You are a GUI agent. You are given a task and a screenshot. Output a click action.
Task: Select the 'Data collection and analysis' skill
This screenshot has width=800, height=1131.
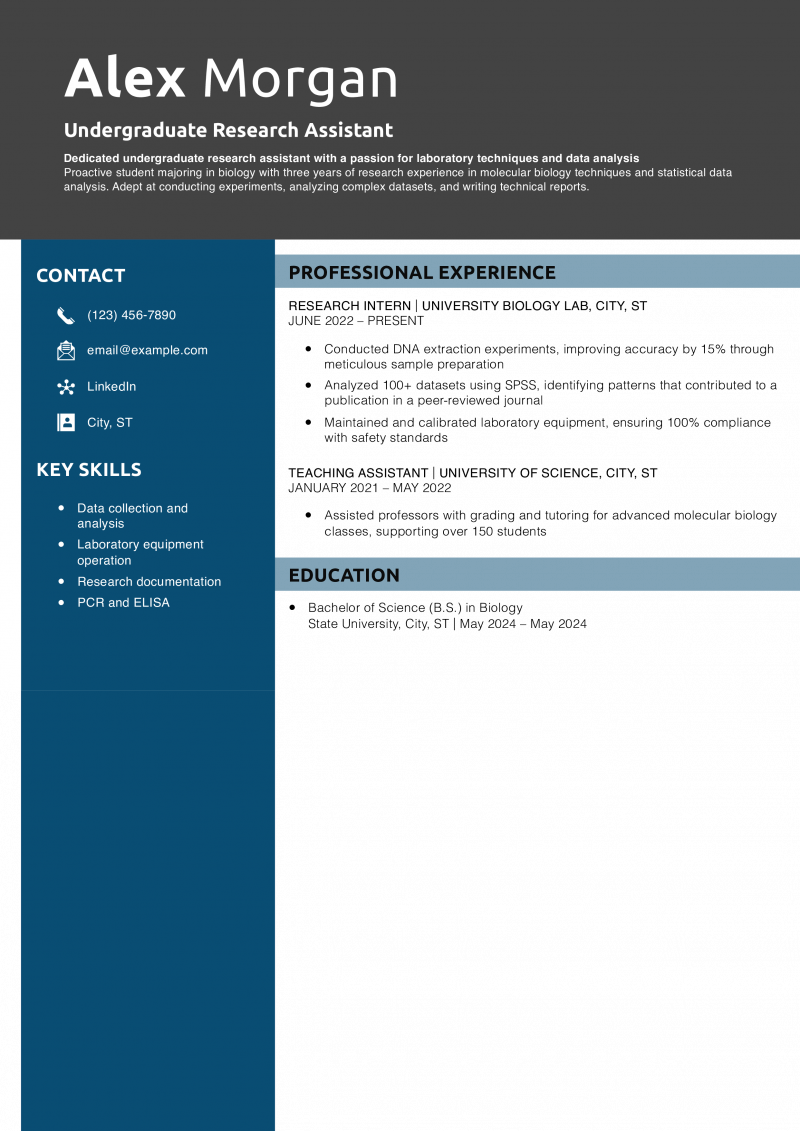(x=132, y=515)
